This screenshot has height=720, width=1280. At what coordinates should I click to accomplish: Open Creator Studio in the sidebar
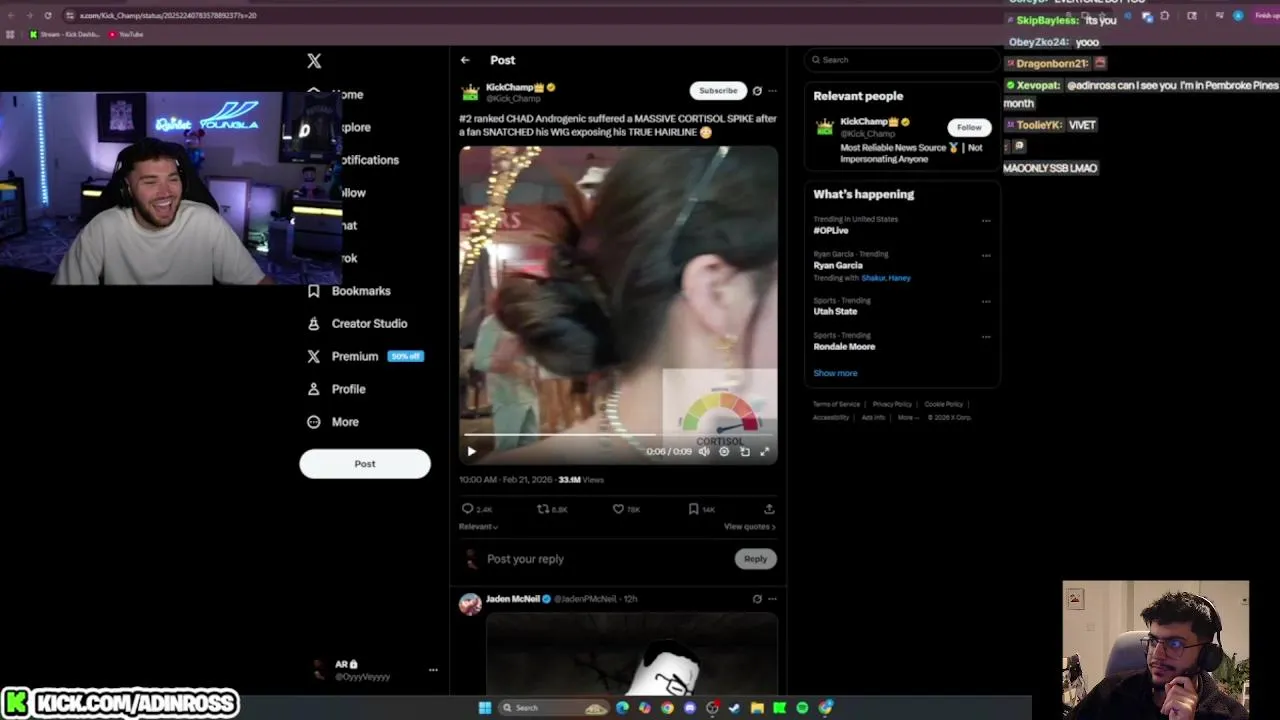point(357,324)
